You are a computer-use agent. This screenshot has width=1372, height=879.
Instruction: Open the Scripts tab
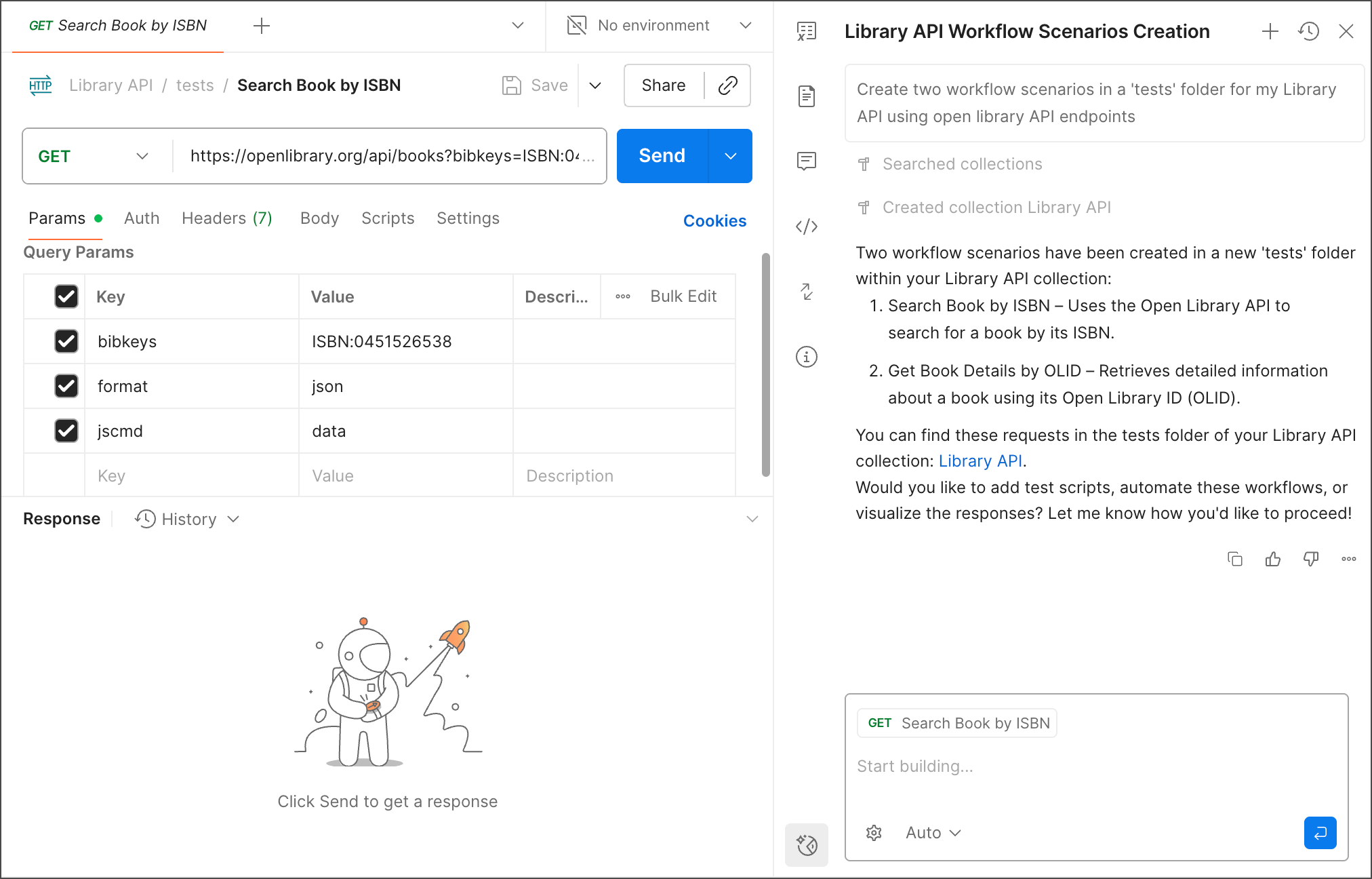click(387, 218)
